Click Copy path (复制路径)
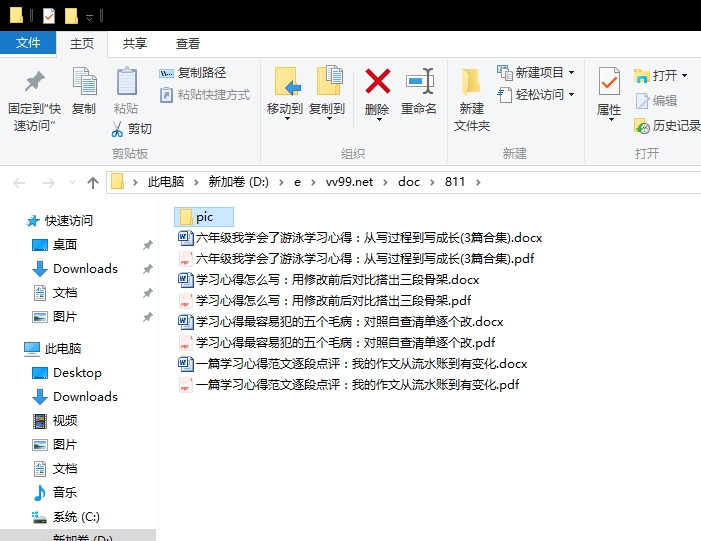The height and width of the screenshot is (541, 701). [x=193, y=73]
